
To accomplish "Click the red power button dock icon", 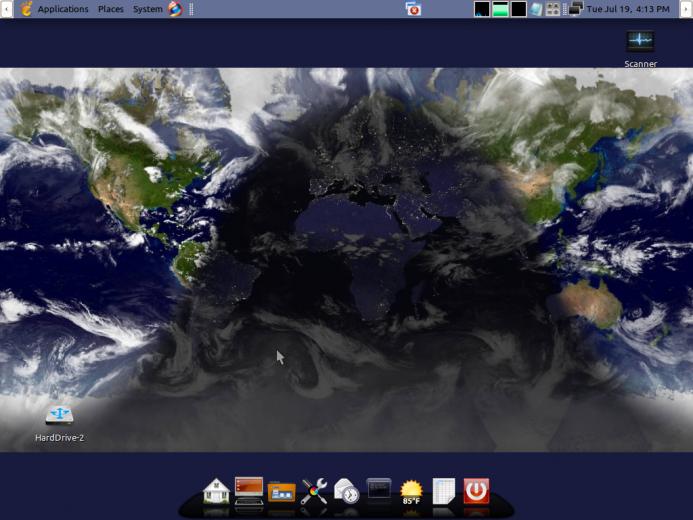I will tap(476, 491).
